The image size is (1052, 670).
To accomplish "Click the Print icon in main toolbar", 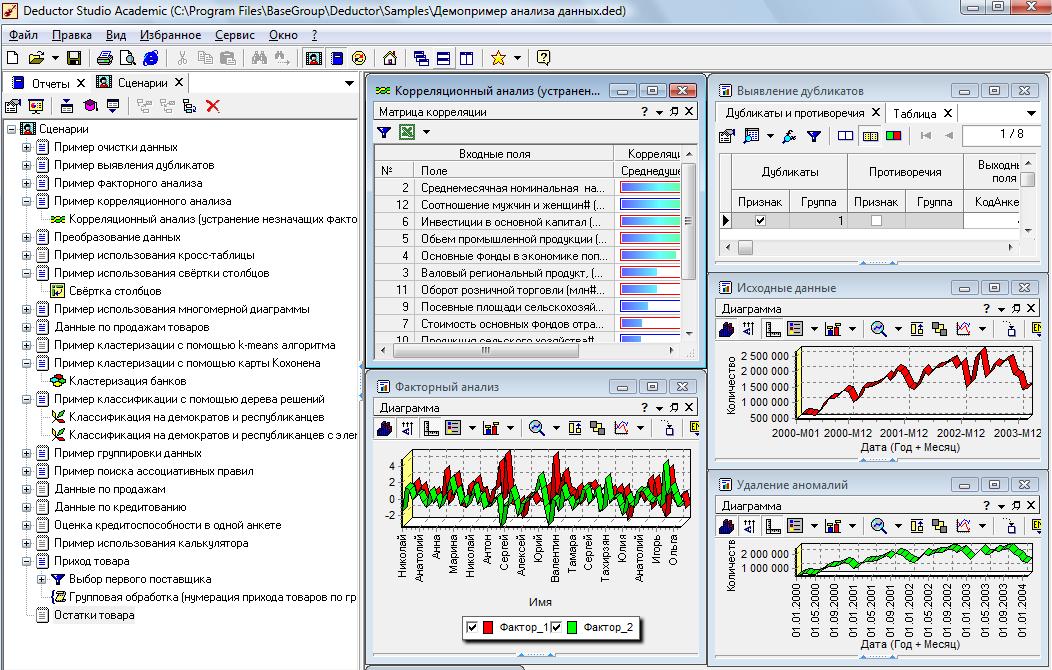I will pyautogui.click(x=105, y=58).
